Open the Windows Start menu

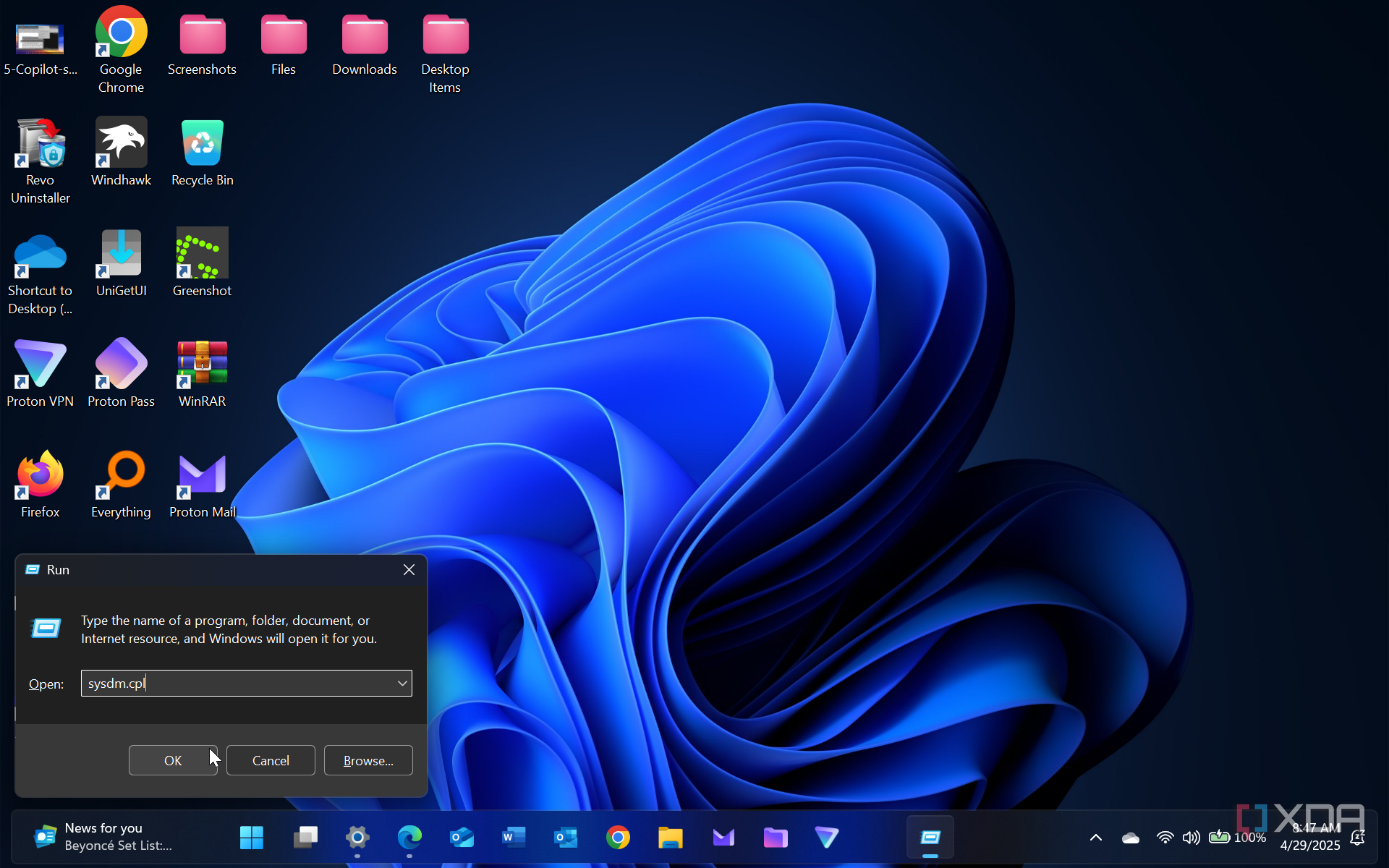pyautogui.click(x=251, y=838)
